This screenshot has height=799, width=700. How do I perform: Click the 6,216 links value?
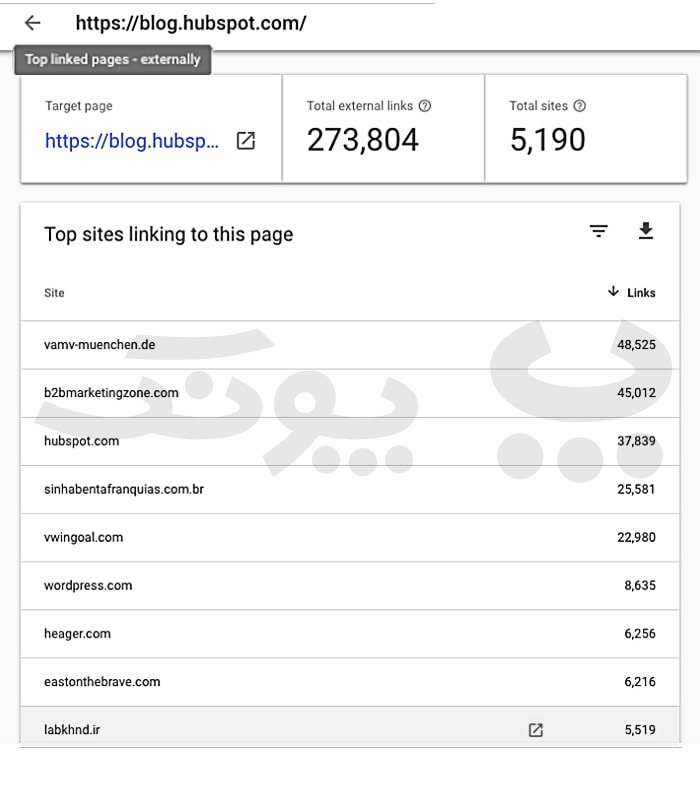[x=640, y=682]
